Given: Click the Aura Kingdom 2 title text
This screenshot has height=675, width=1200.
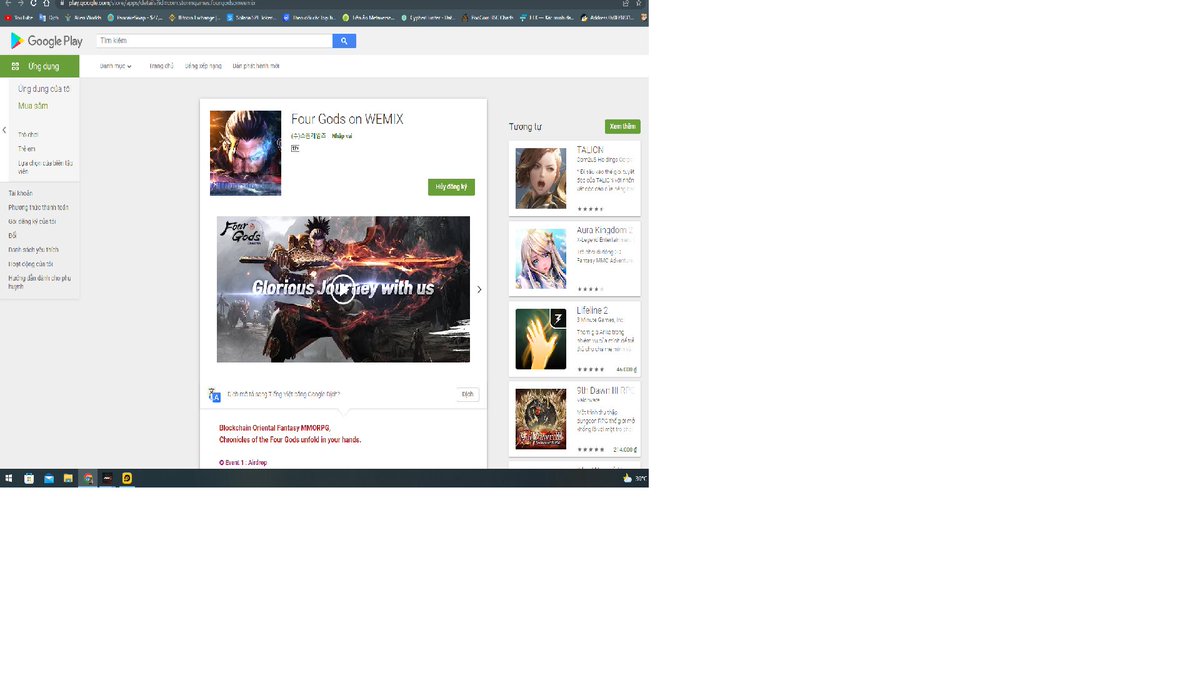Looking at the screenshot, I should (604, 230).
